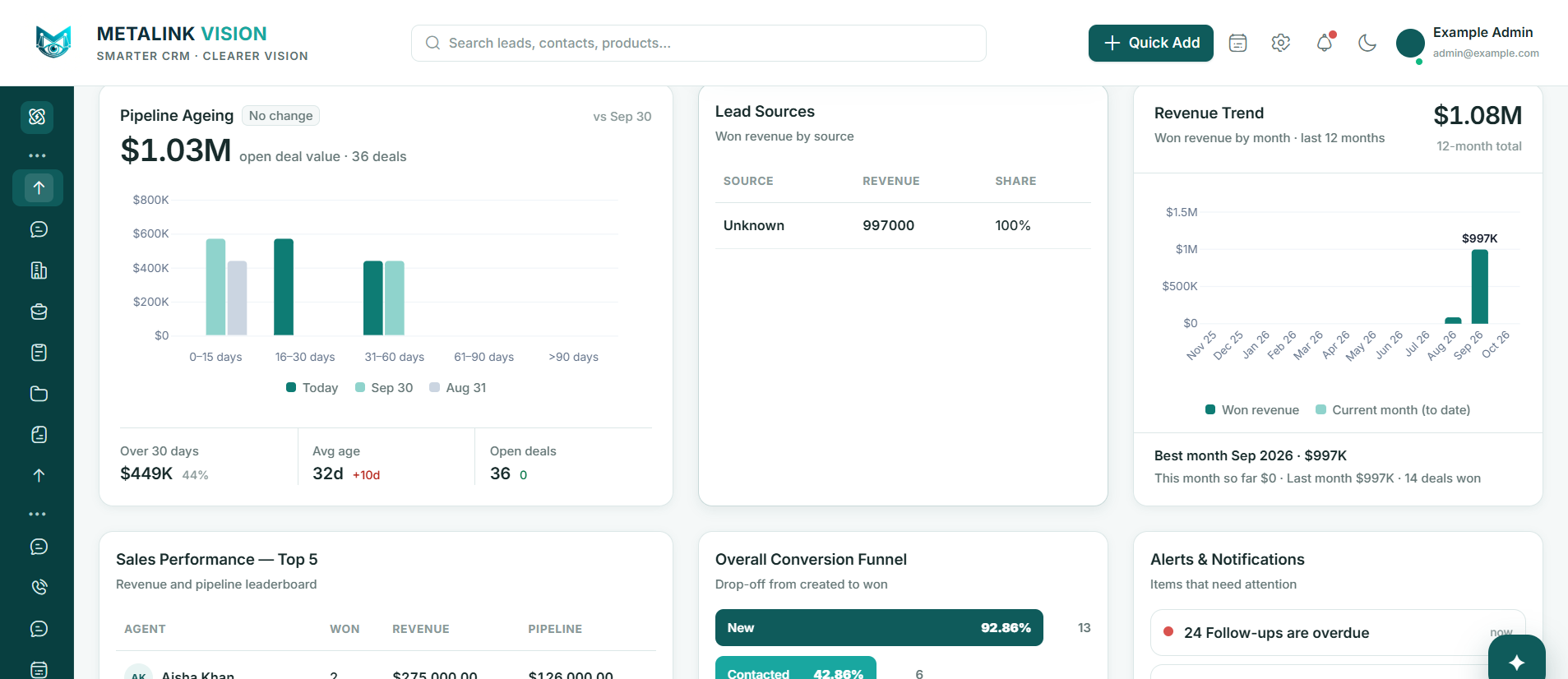Click the Over 30 days $449K stat
The image size is (1568, 679).
[164, 463]
